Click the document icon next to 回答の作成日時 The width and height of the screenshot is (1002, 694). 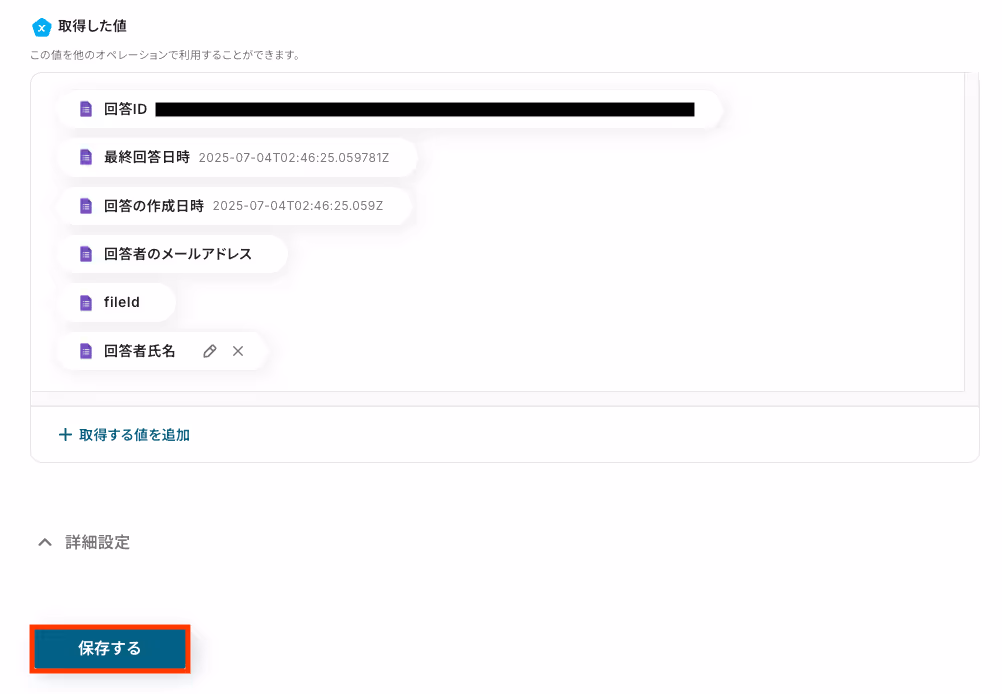coord(86,206)
